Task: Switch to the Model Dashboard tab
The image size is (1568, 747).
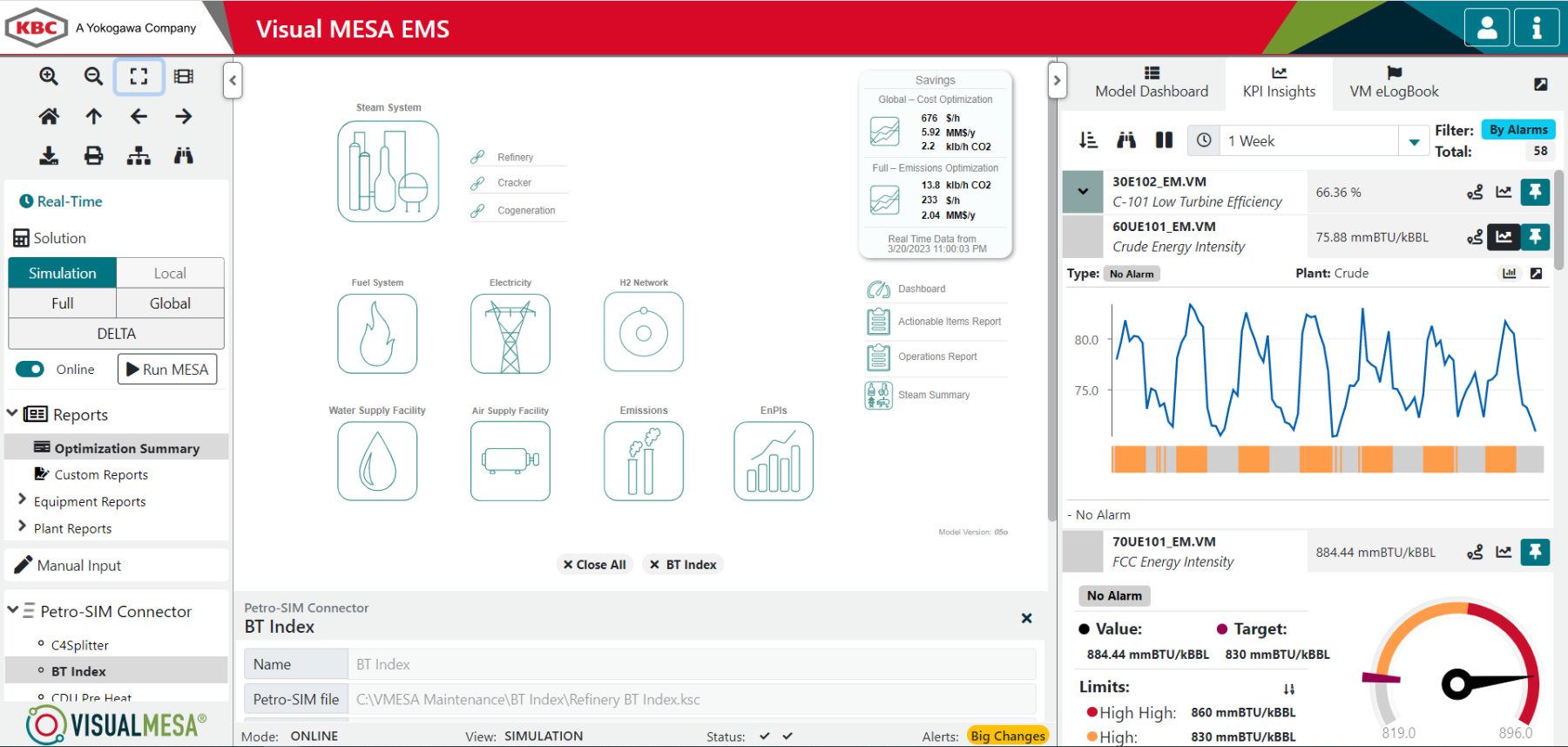Action: [1151, 84]
